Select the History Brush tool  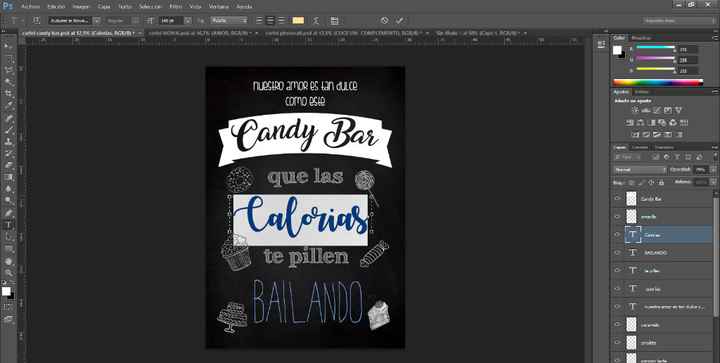pos(9,154)
